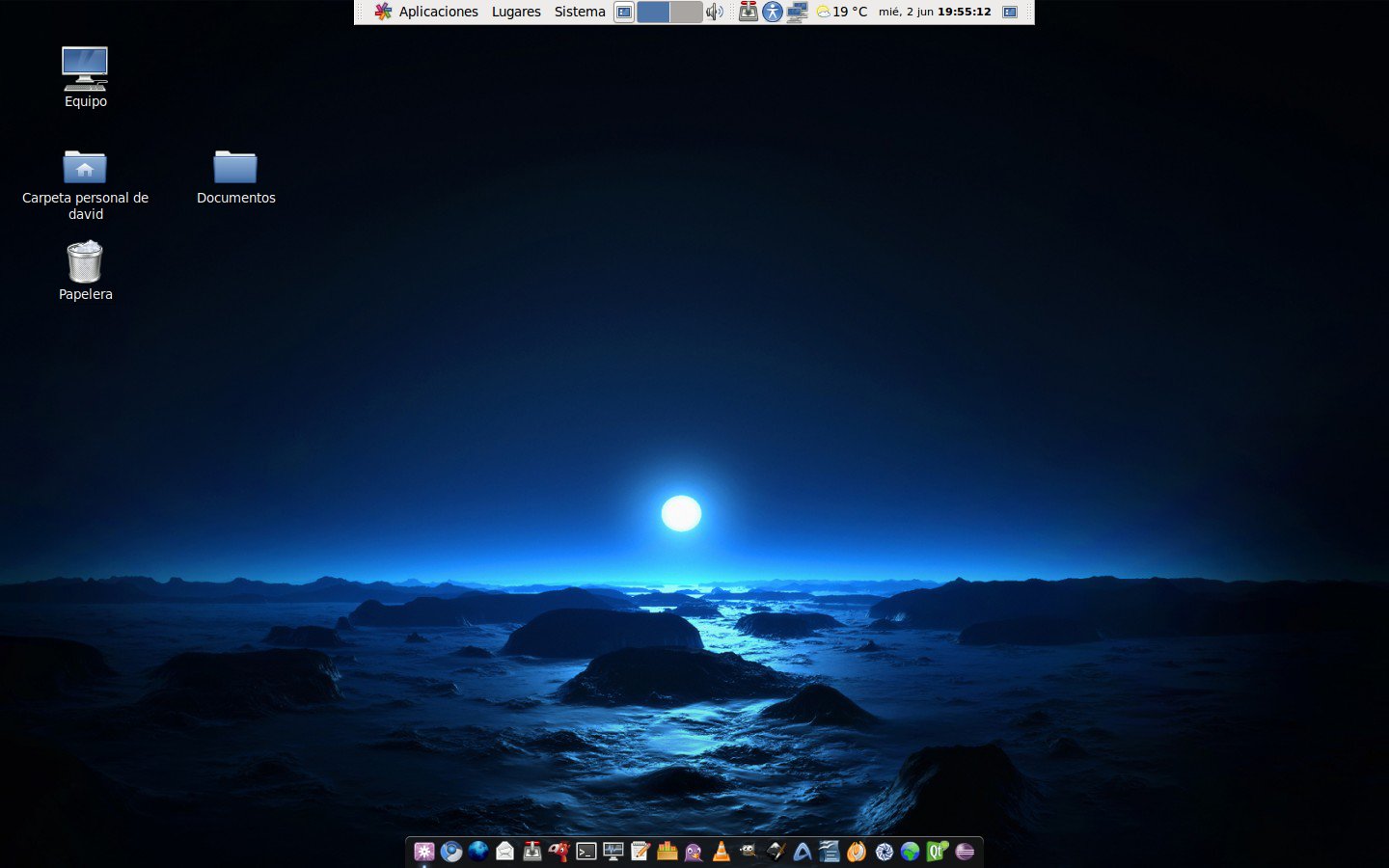1389x868 pixels.
Task: Select the Documentos folder
Action: [x=235, y=168]
